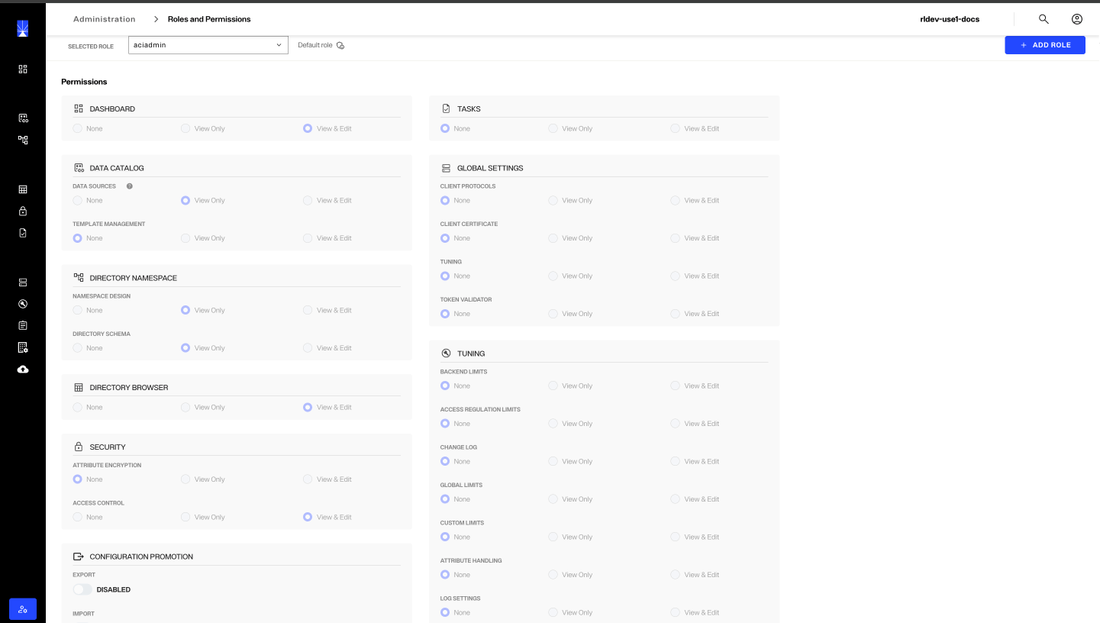Image resolution: width=1100 pixels, height=623 pixels.
Task: Select View Only for Access Control
Action: 185,517
